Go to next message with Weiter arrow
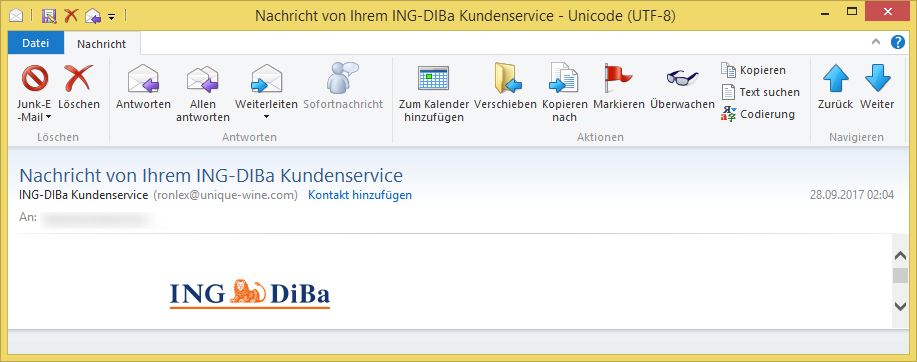This screenshot has height=362, width=917. coord(877,78)
